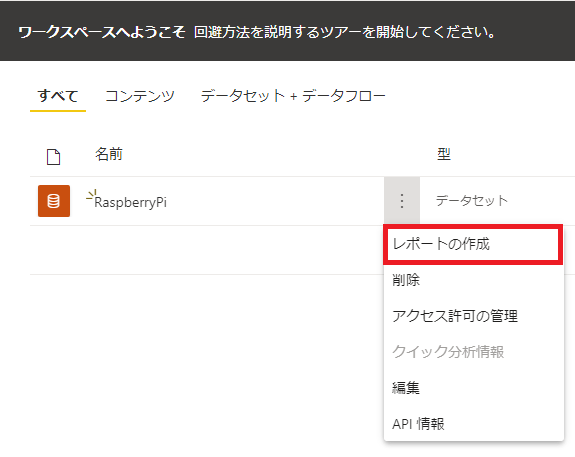Sort by the 名前 column header
Image resolution: width=575 pixels, height=457 pixels.
(x=109, y=154)
